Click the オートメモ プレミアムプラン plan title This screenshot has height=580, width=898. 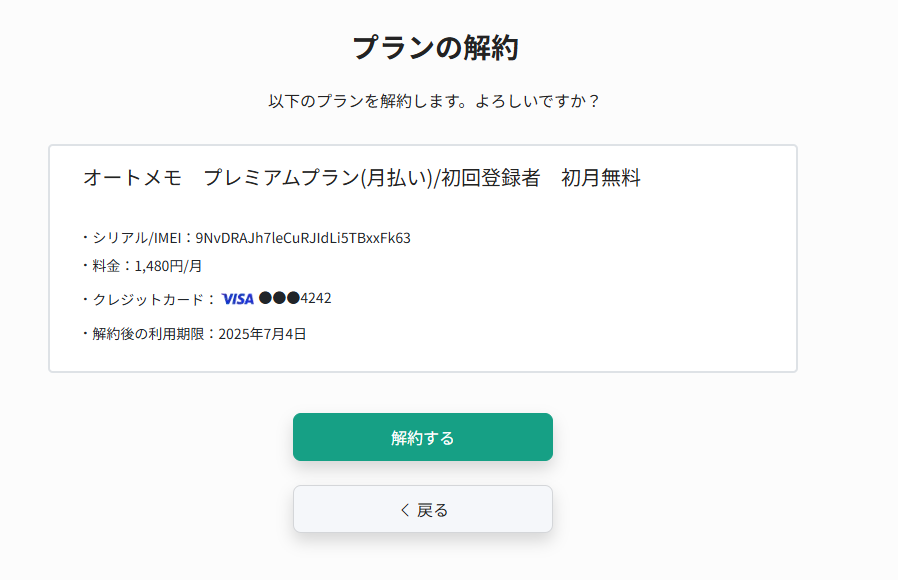coord(362,177)
